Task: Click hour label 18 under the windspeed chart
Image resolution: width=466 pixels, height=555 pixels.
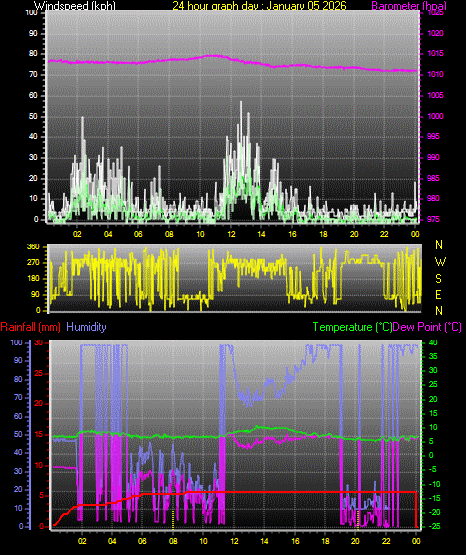Action: [323, 234]
